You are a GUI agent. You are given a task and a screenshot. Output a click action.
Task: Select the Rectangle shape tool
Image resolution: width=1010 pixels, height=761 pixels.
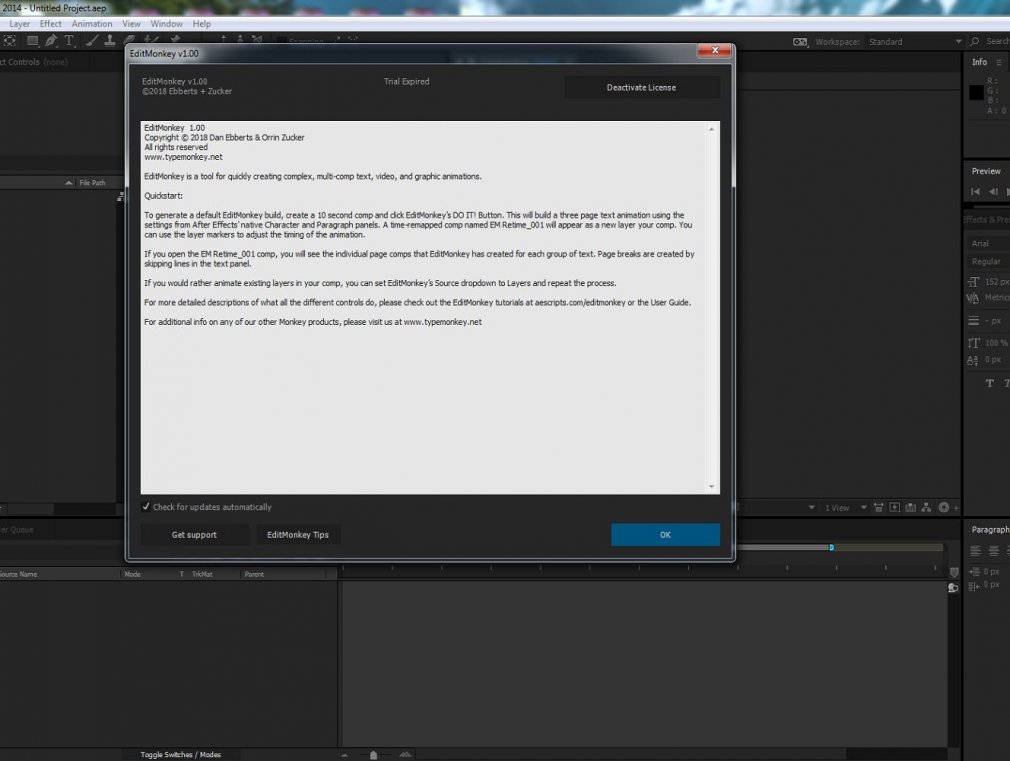click(32, 41)
